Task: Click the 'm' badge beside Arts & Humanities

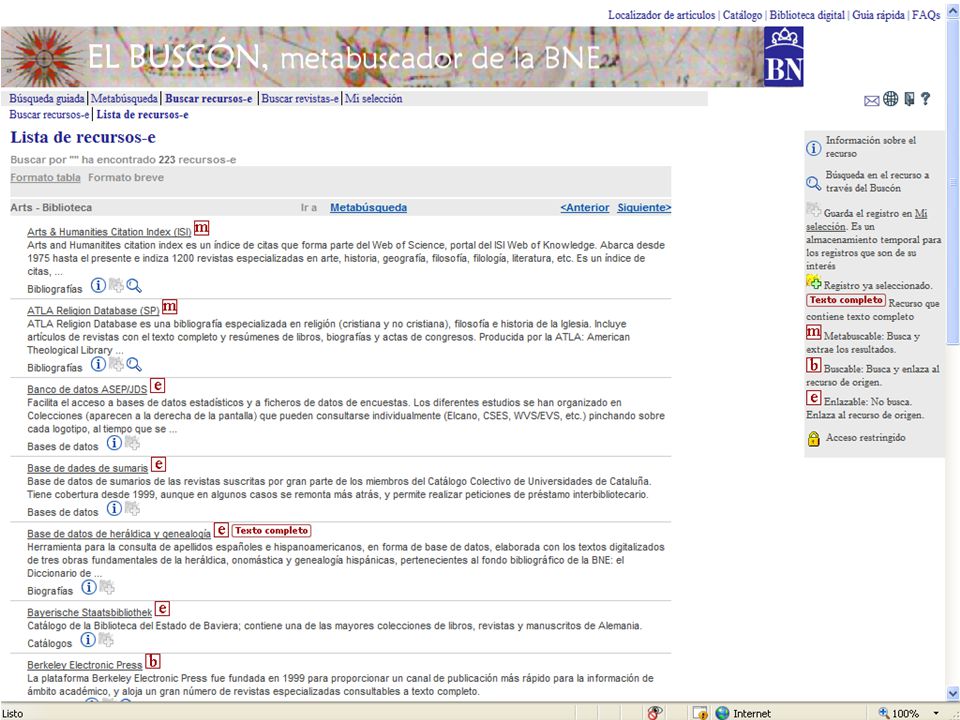Action: click(201, 228)
